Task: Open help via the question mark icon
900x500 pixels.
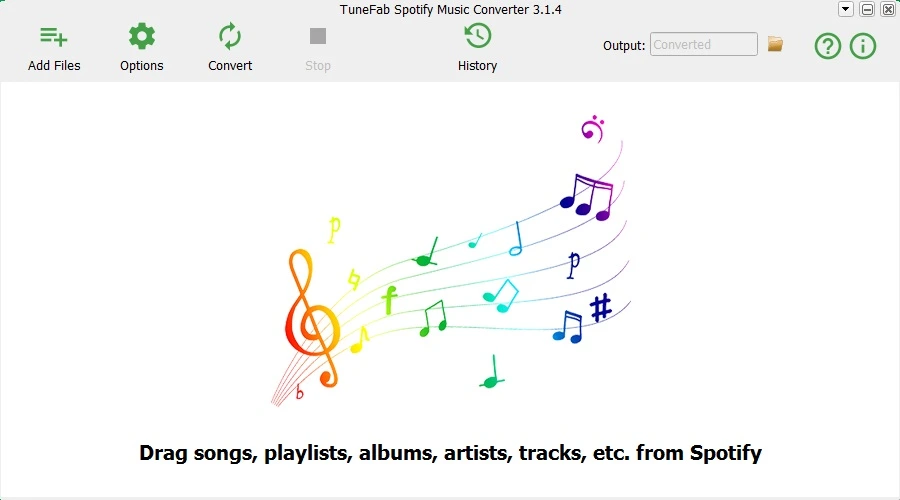Action: point(828,46)
